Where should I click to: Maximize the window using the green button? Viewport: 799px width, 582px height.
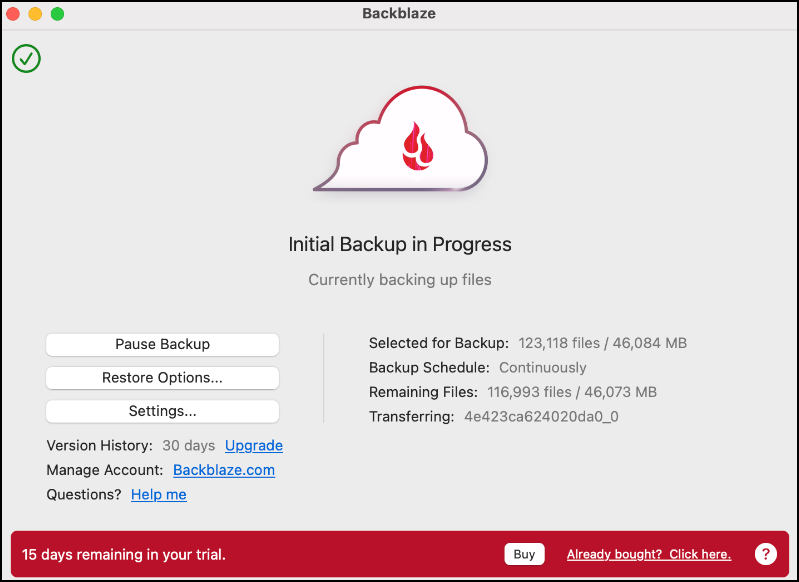57,14
